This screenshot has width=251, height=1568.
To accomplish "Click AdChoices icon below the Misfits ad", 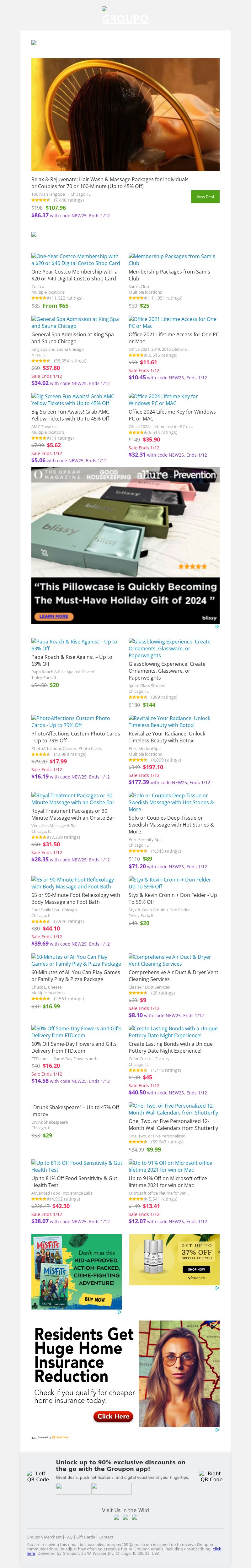I will tap(119, 1312).
